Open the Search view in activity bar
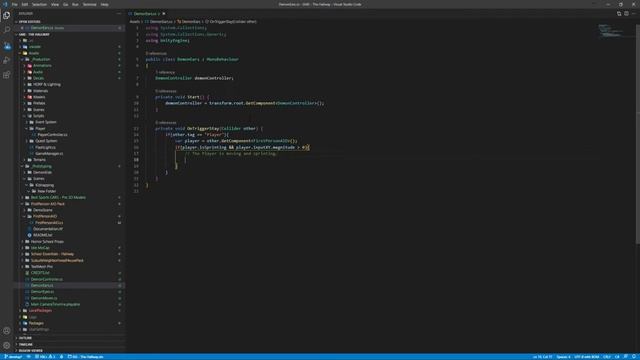Screen dimensions: 640x360 (7, 30)
